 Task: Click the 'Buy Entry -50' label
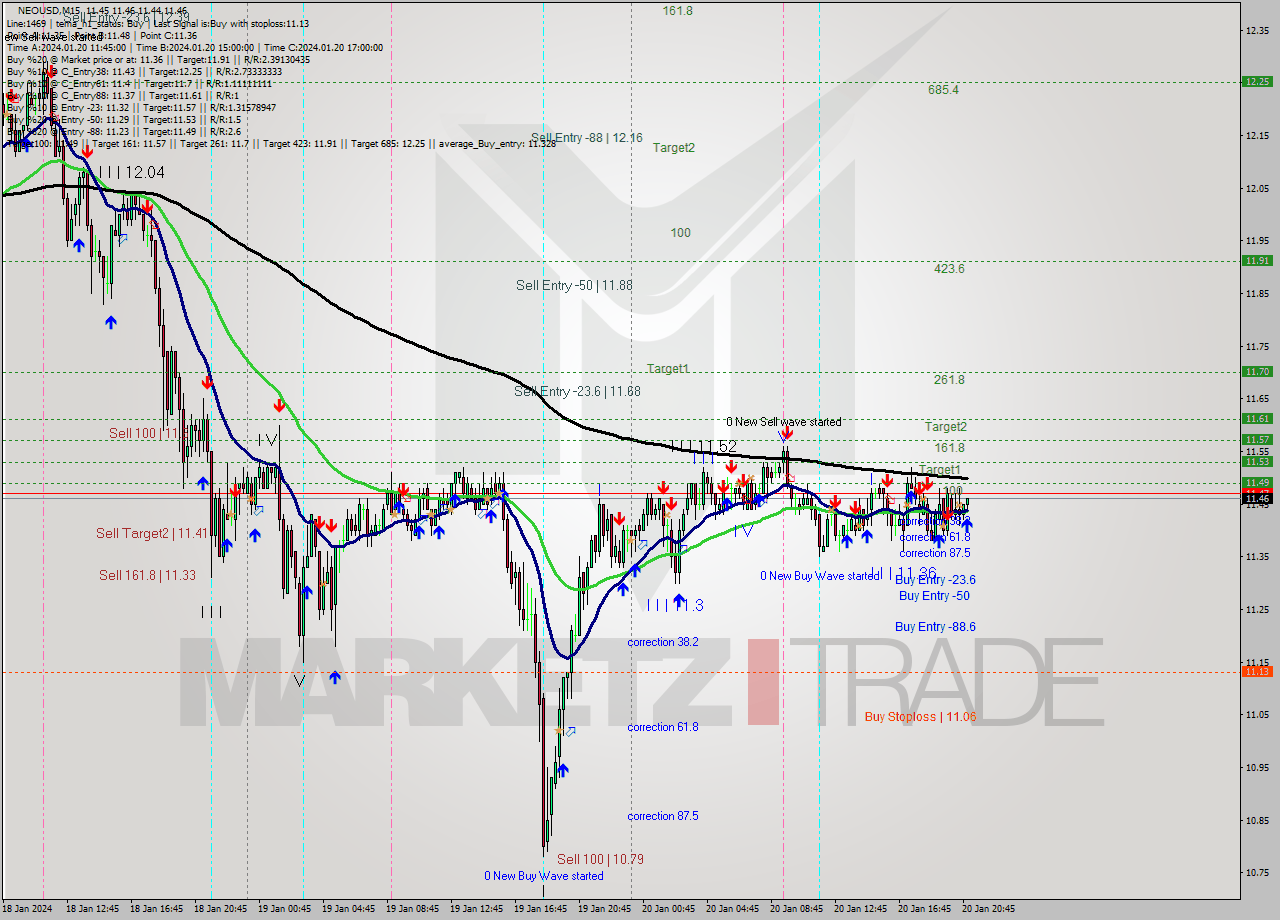tap(934, 596)
